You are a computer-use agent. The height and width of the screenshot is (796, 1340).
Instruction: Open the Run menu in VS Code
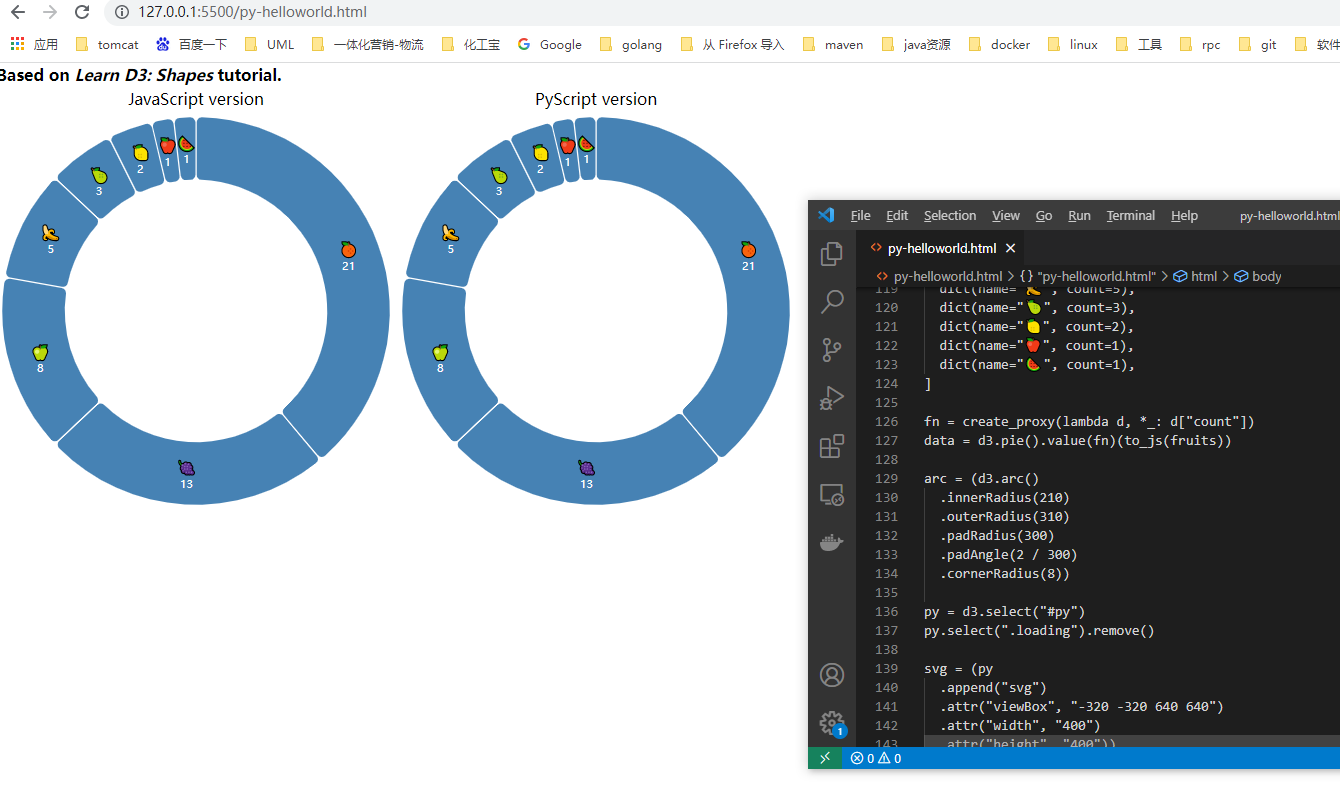[x=1079, y=215]
